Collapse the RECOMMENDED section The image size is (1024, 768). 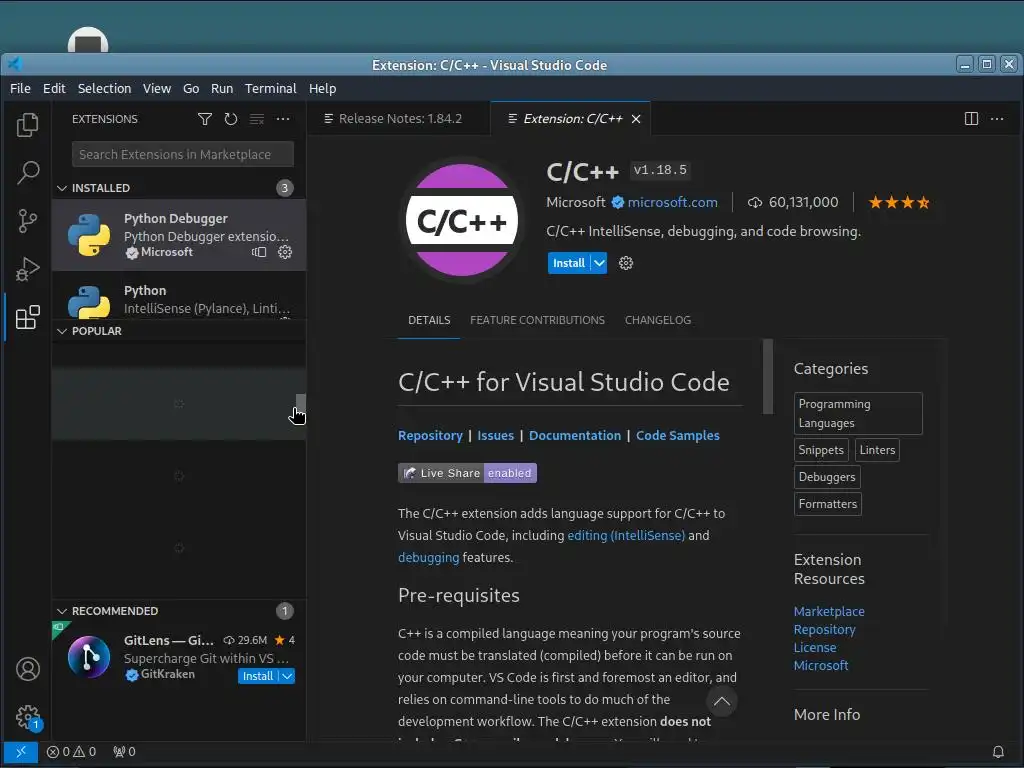pyautogui.click(x=62, y=611)
